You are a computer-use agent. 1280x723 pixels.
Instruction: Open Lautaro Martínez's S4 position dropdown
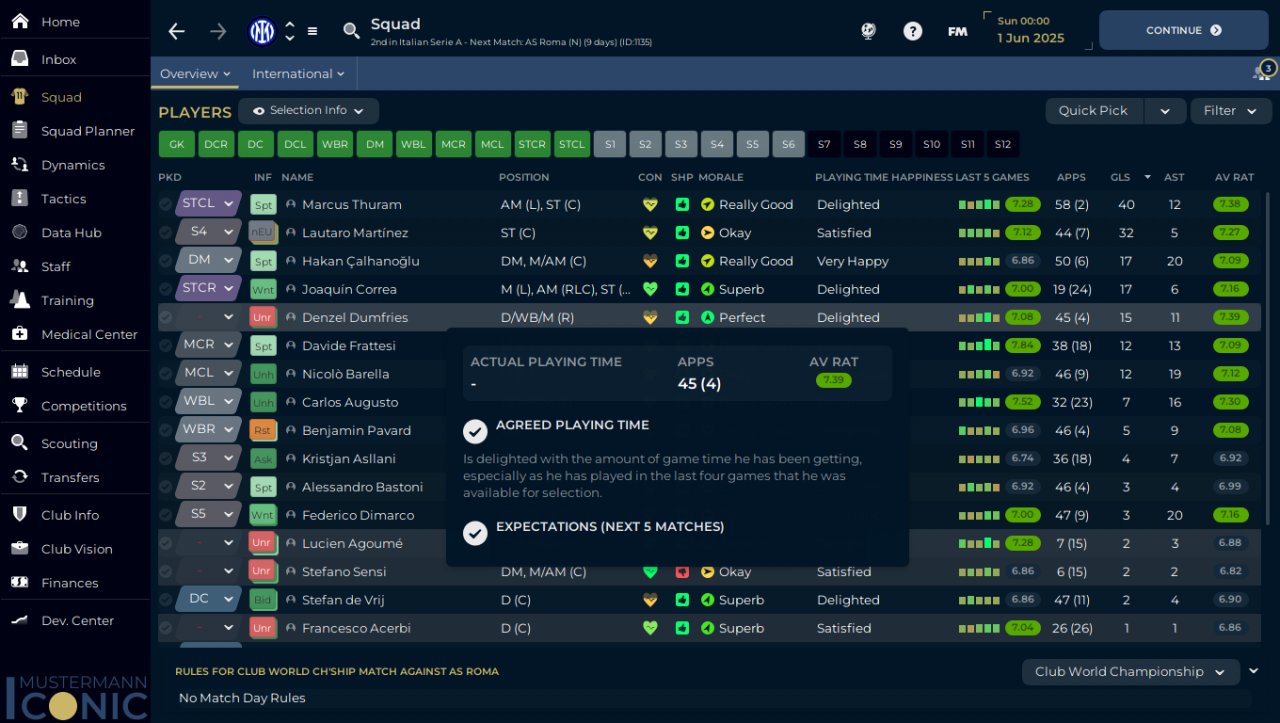(209, 232)
